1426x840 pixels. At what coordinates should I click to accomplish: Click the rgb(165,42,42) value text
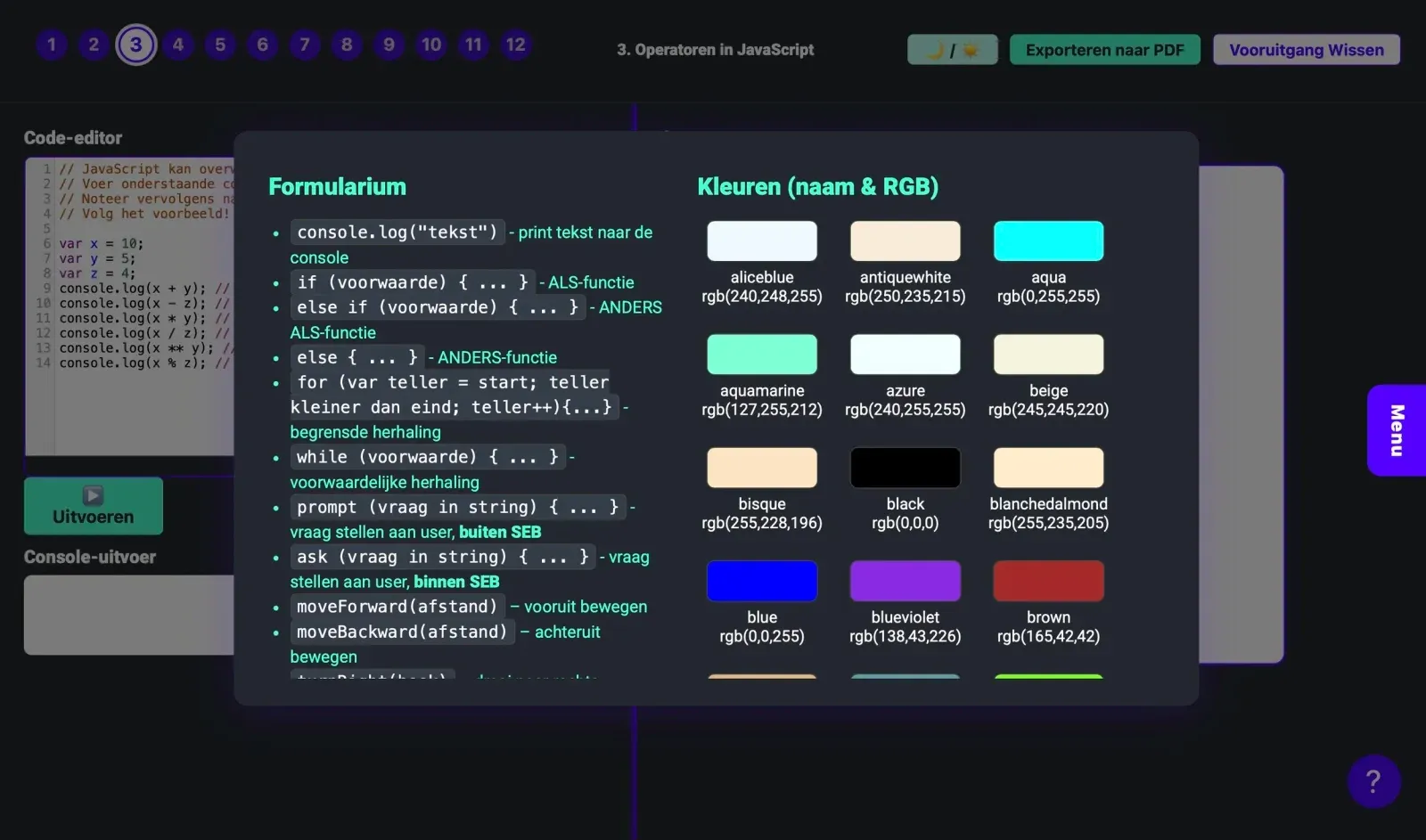pos(1049,636)
